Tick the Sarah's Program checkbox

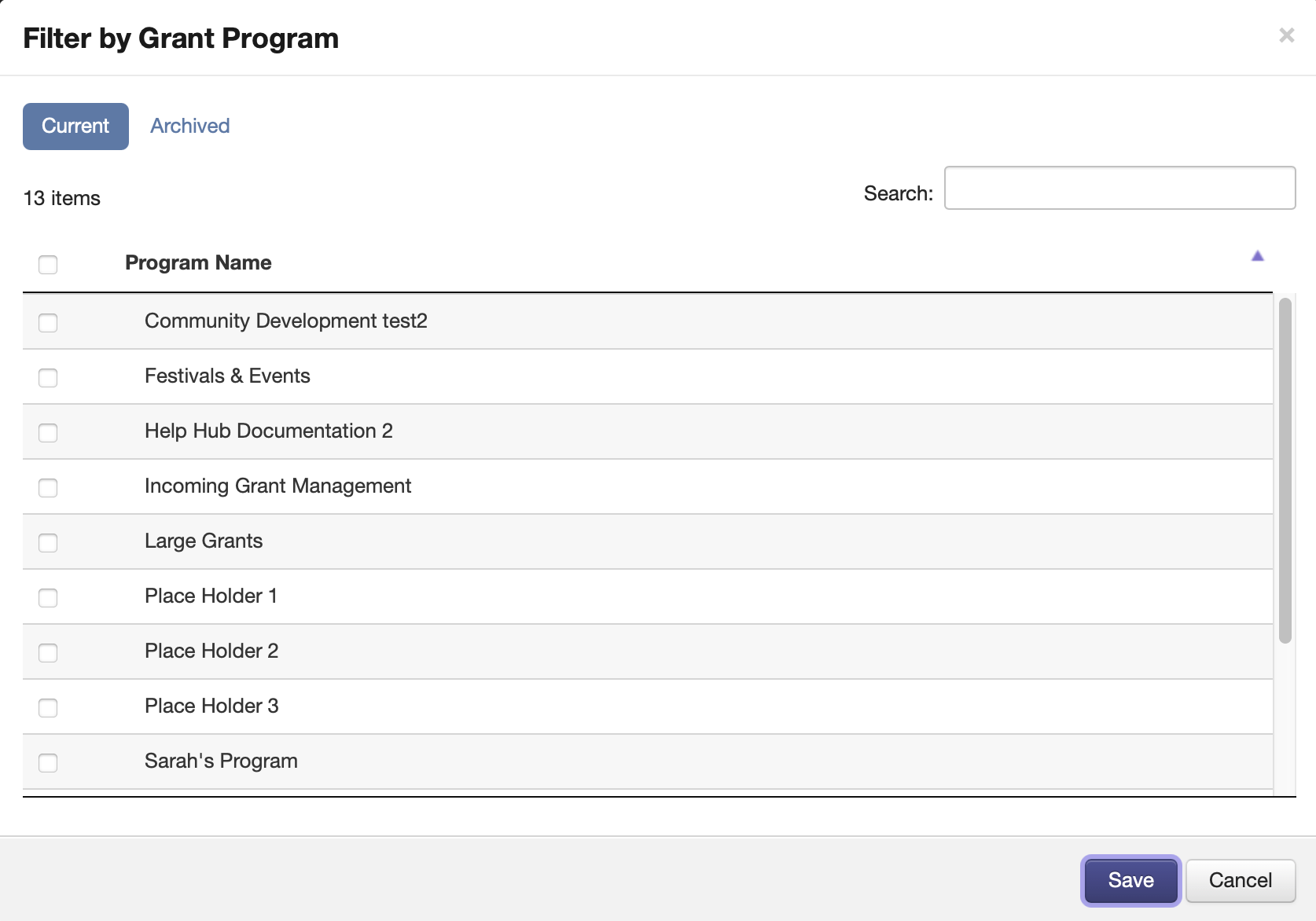pos(48,762)
